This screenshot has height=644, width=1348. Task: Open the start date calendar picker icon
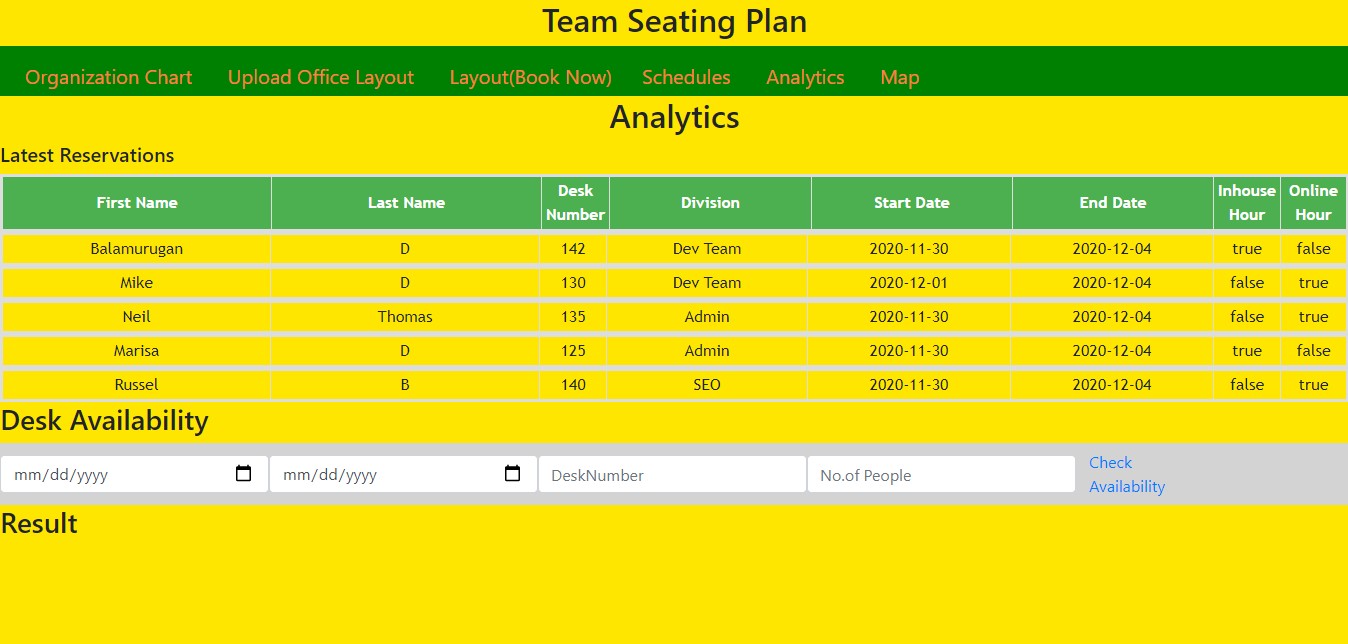pos(243,474)
